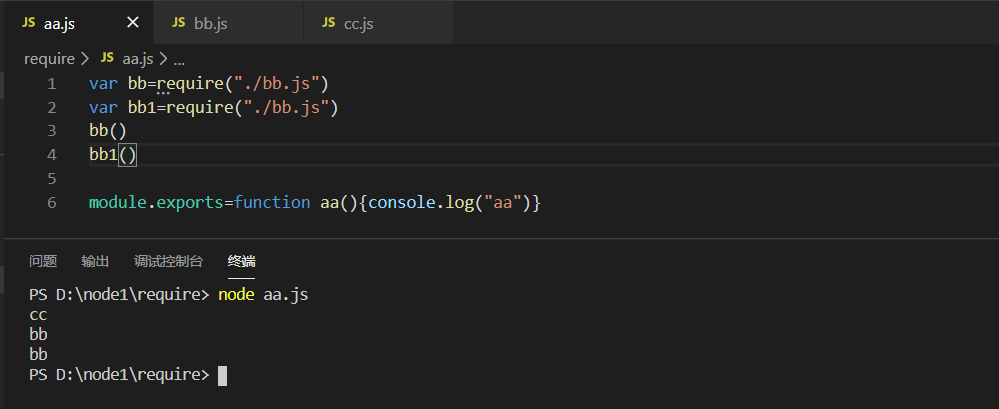Open the 输出 (Output) panel tab
999x409 pixels.
(96, 261)
